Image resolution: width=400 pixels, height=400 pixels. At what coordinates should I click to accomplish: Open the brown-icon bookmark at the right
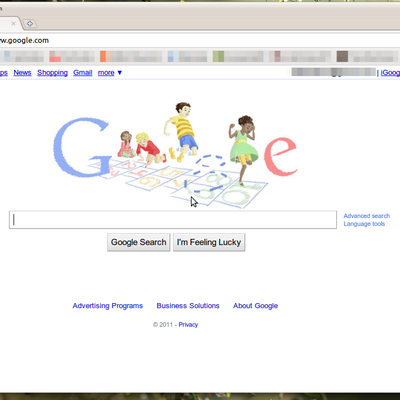click(368, 56)
